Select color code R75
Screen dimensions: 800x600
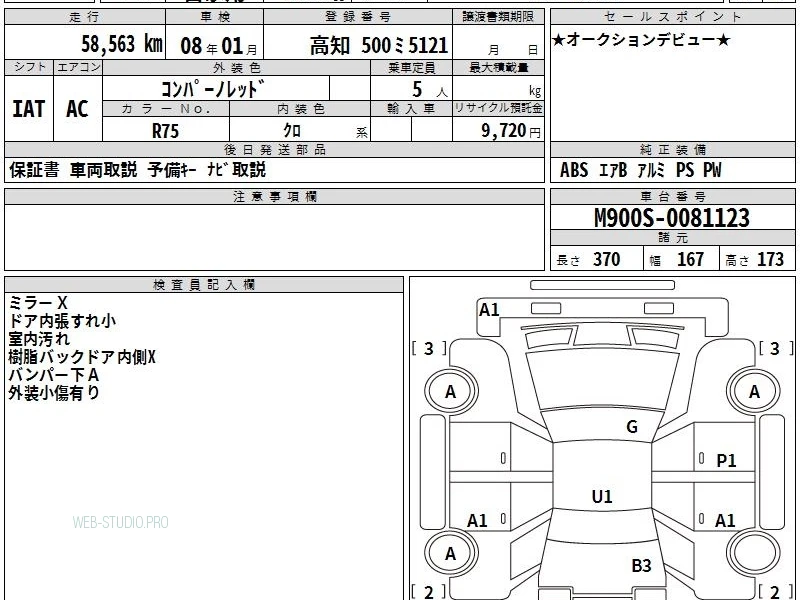click(x=165, y=131)
